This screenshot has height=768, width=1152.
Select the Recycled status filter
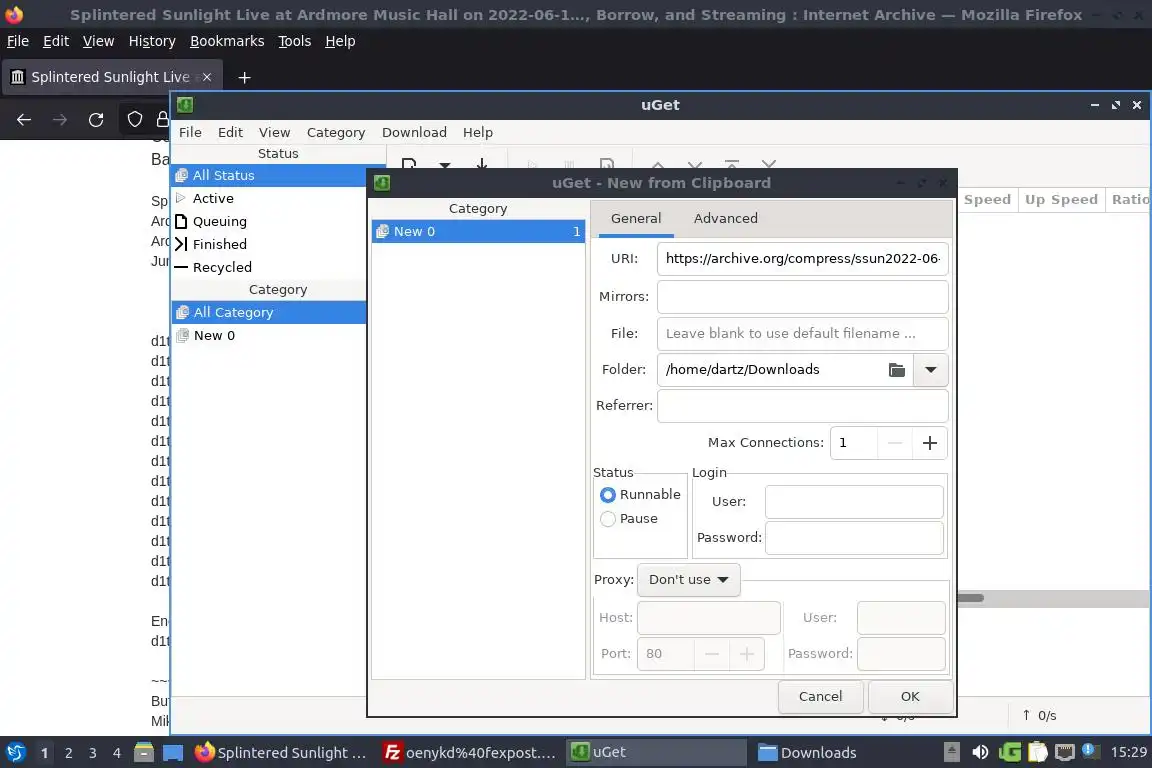tap(269, 268)
